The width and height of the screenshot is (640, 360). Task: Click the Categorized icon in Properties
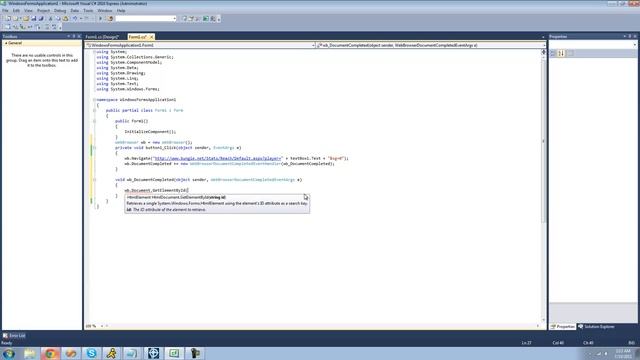coord(553,53)
